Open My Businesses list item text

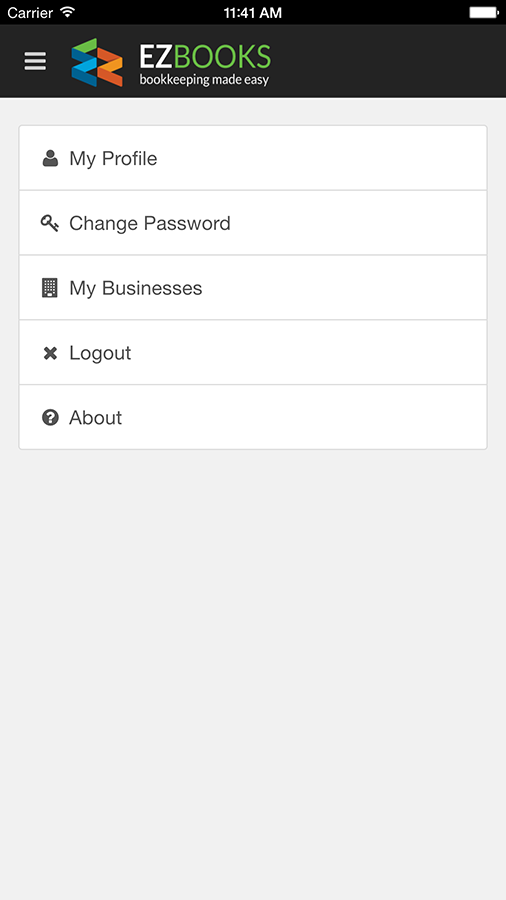136,288
